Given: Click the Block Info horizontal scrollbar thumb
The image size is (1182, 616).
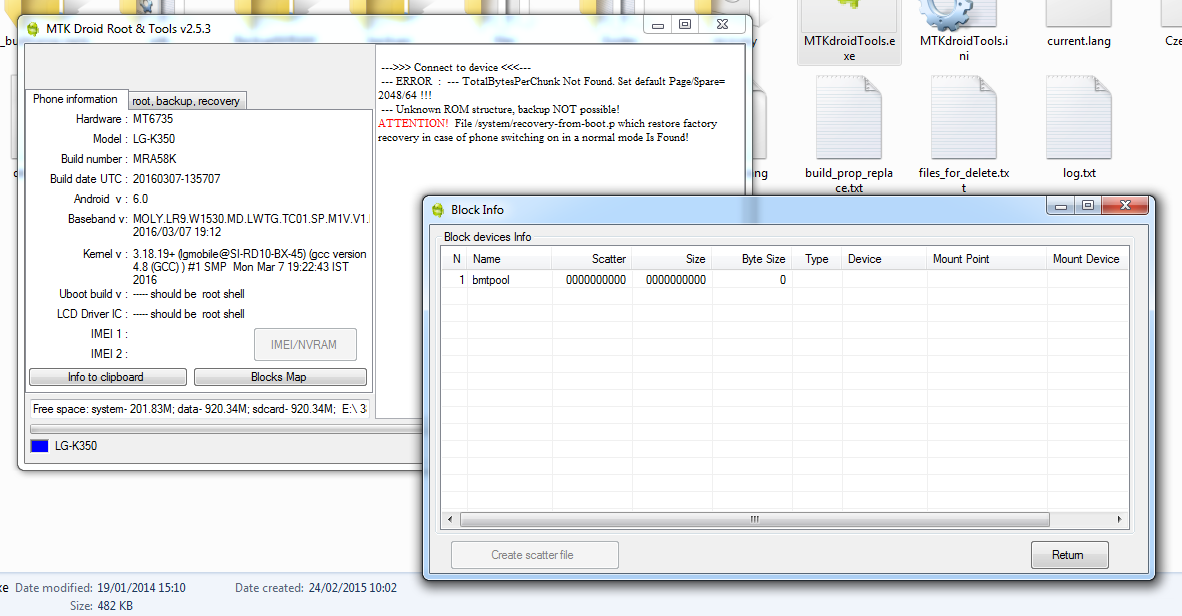Looking at the screenshot, I should pyautogui.click(x=755, y=519).
